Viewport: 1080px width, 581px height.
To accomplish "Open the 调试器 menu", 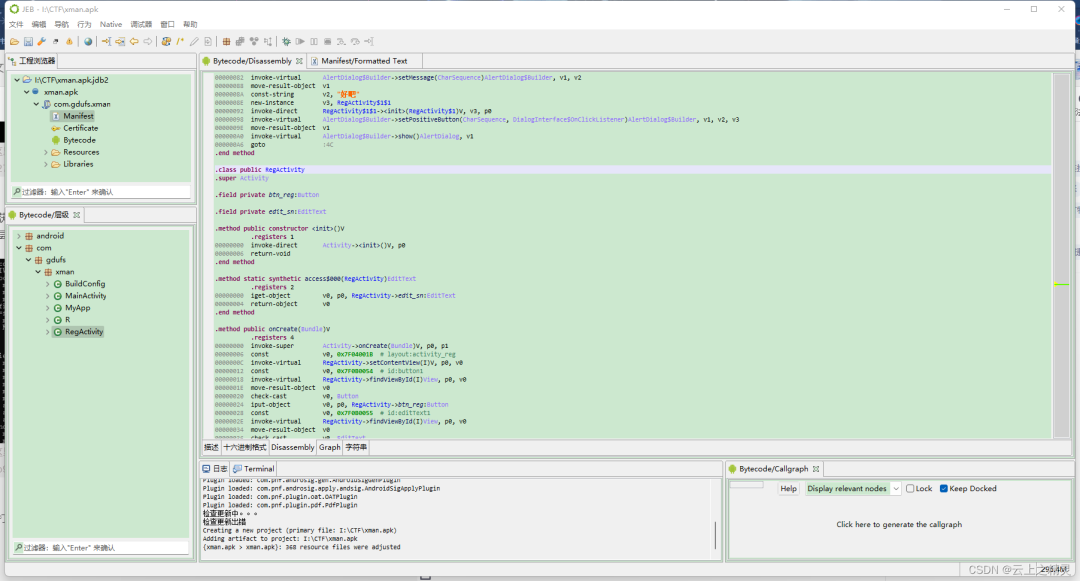I will coord(141,24).
